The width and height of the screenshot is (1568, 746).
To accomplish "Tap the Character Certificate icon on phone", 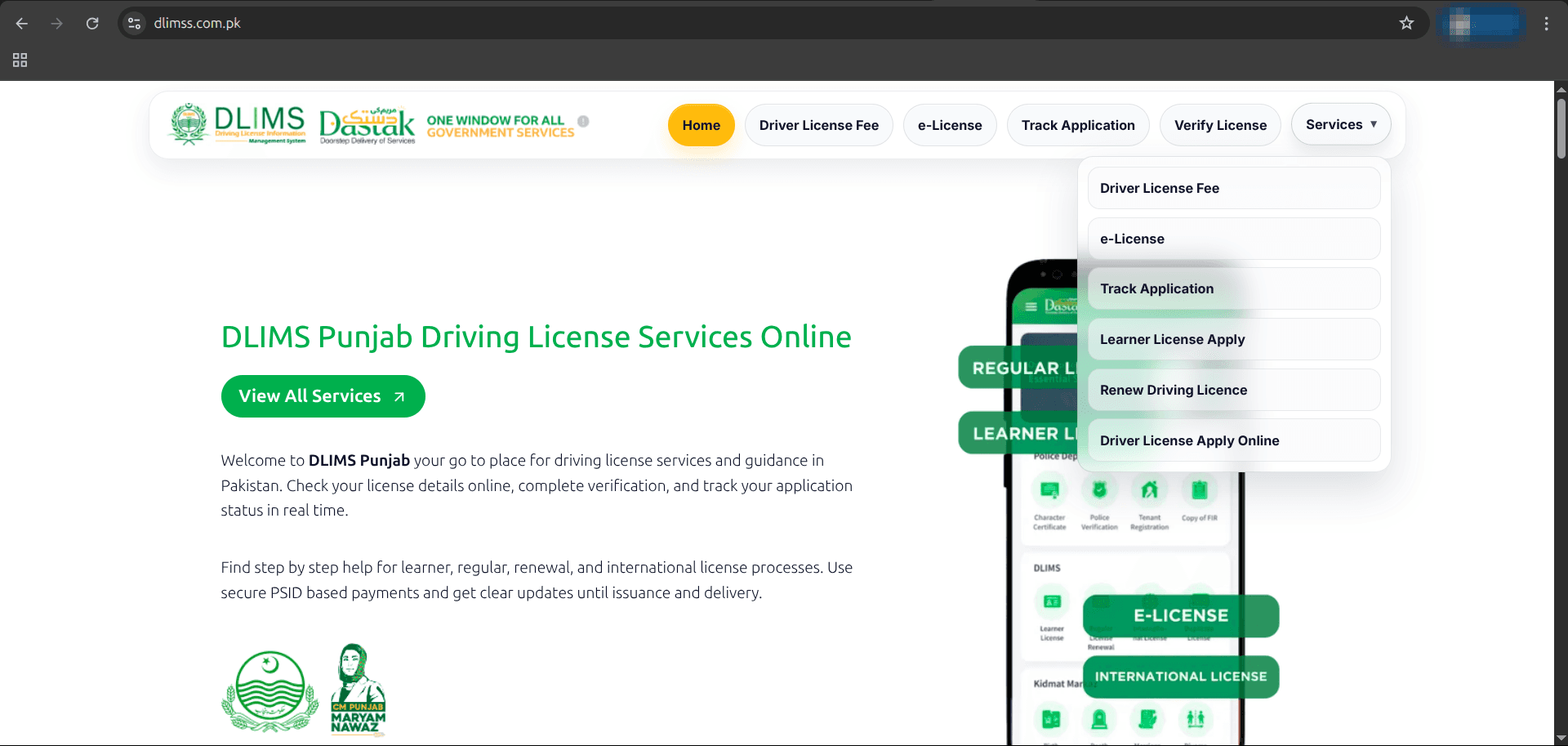I will coord(1049,490).
